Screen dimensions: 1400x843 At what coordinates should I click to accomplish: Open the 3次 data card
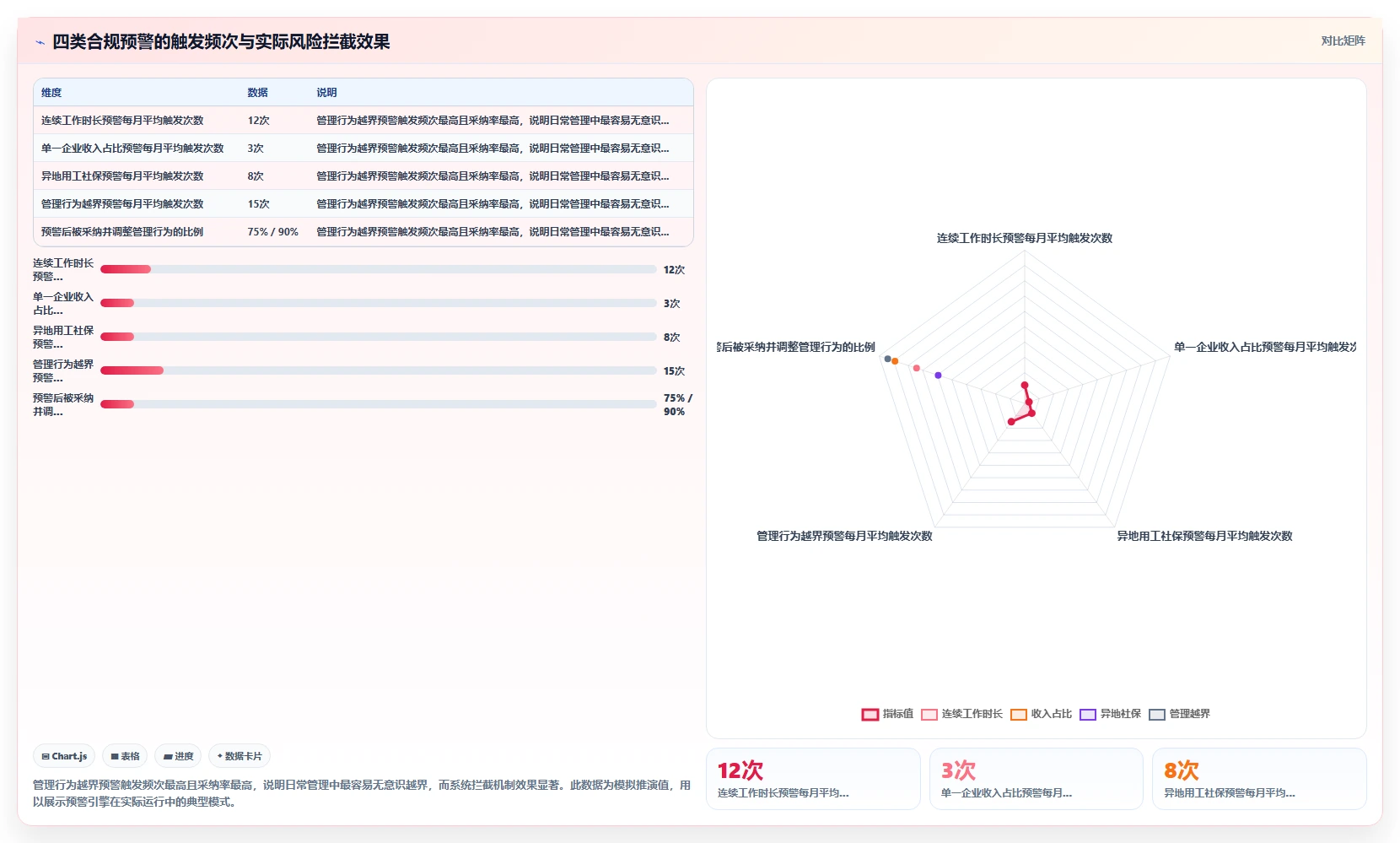click(1037, 779)
